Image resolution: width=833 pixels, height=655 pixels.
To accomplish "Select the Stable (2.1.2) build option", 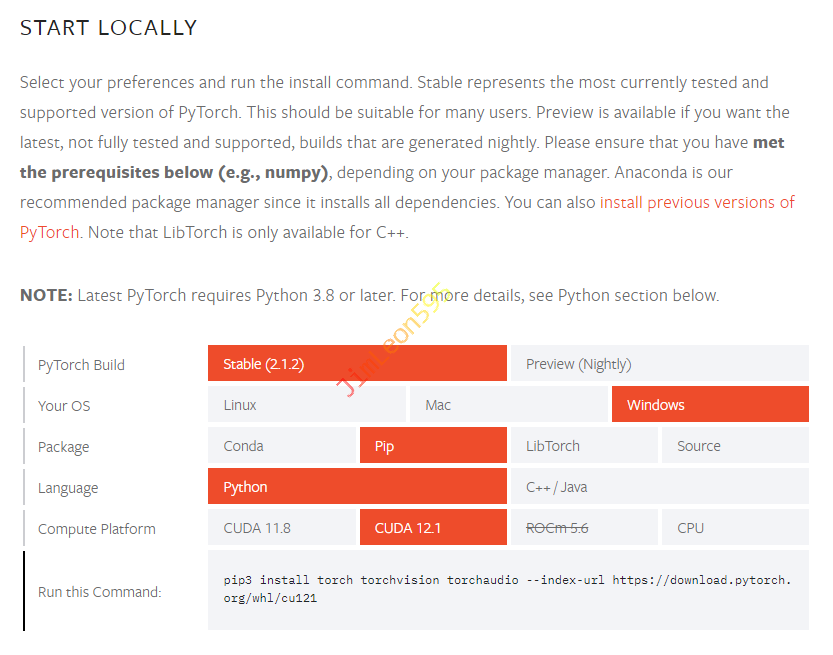I will 357,364.
